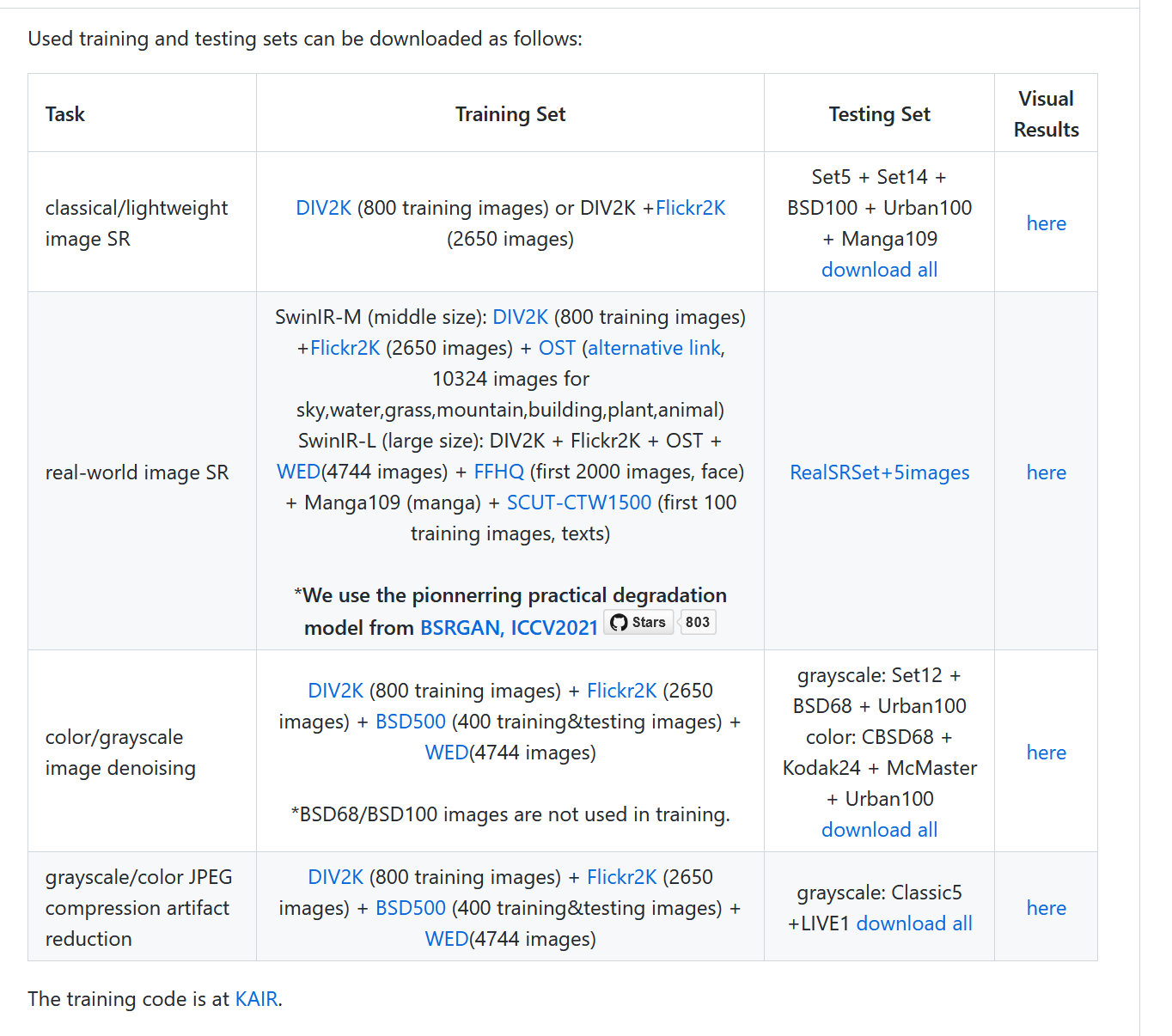The width and height of the screenshot is (1172, 1036).
Task: Click the 803 star count badge
Action: tap(698, 622)
